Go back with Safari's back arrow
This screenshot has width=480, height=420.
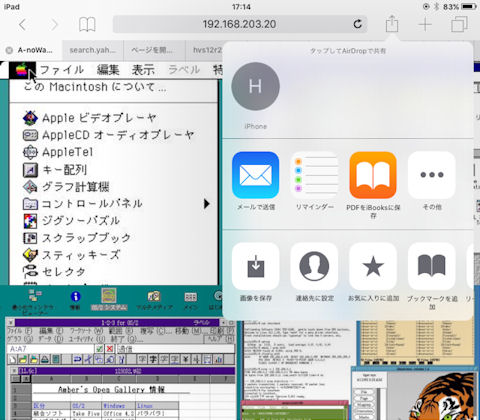click(x=22, y=25)
